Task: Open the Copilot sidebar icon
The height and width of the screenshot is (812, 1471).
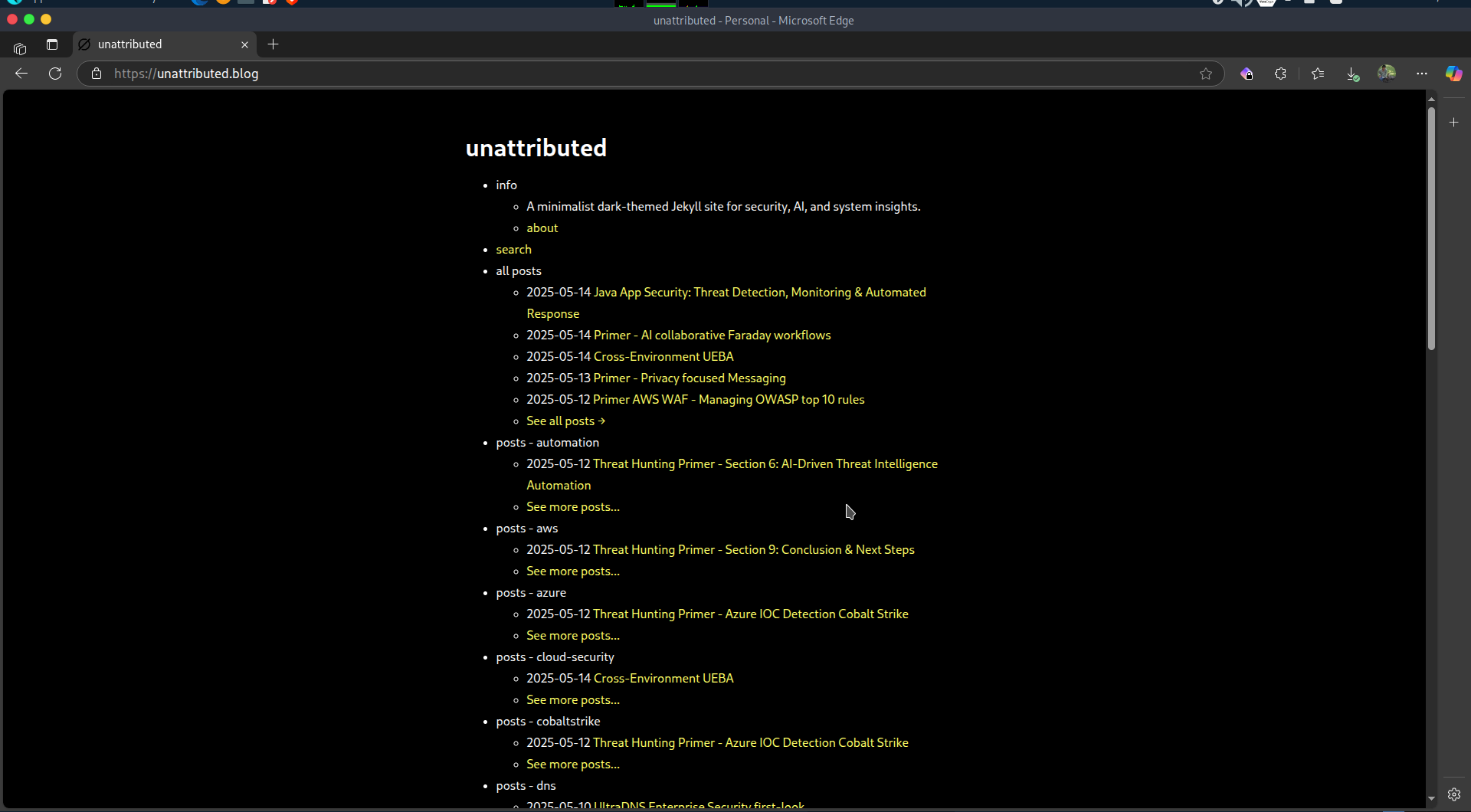Action: (x=1453, y=74)
